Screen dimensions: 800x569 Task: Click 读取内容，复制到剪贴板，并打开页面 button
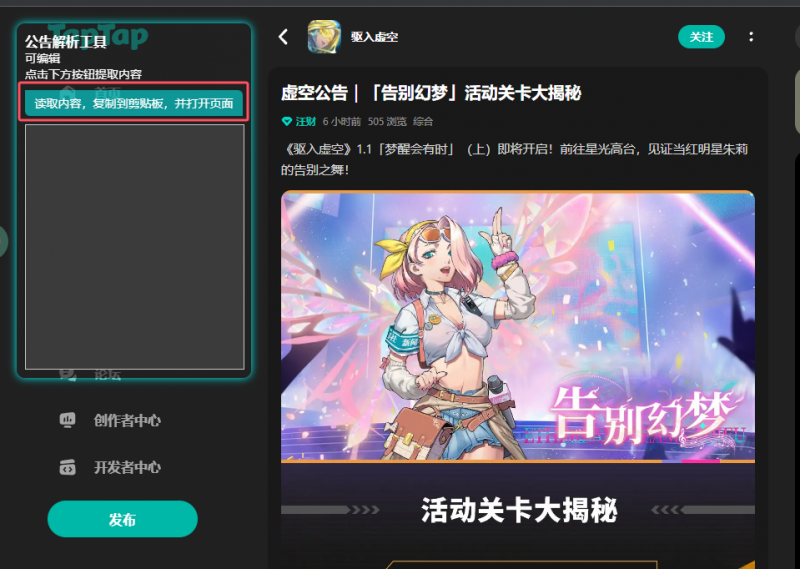coord(134,104)
